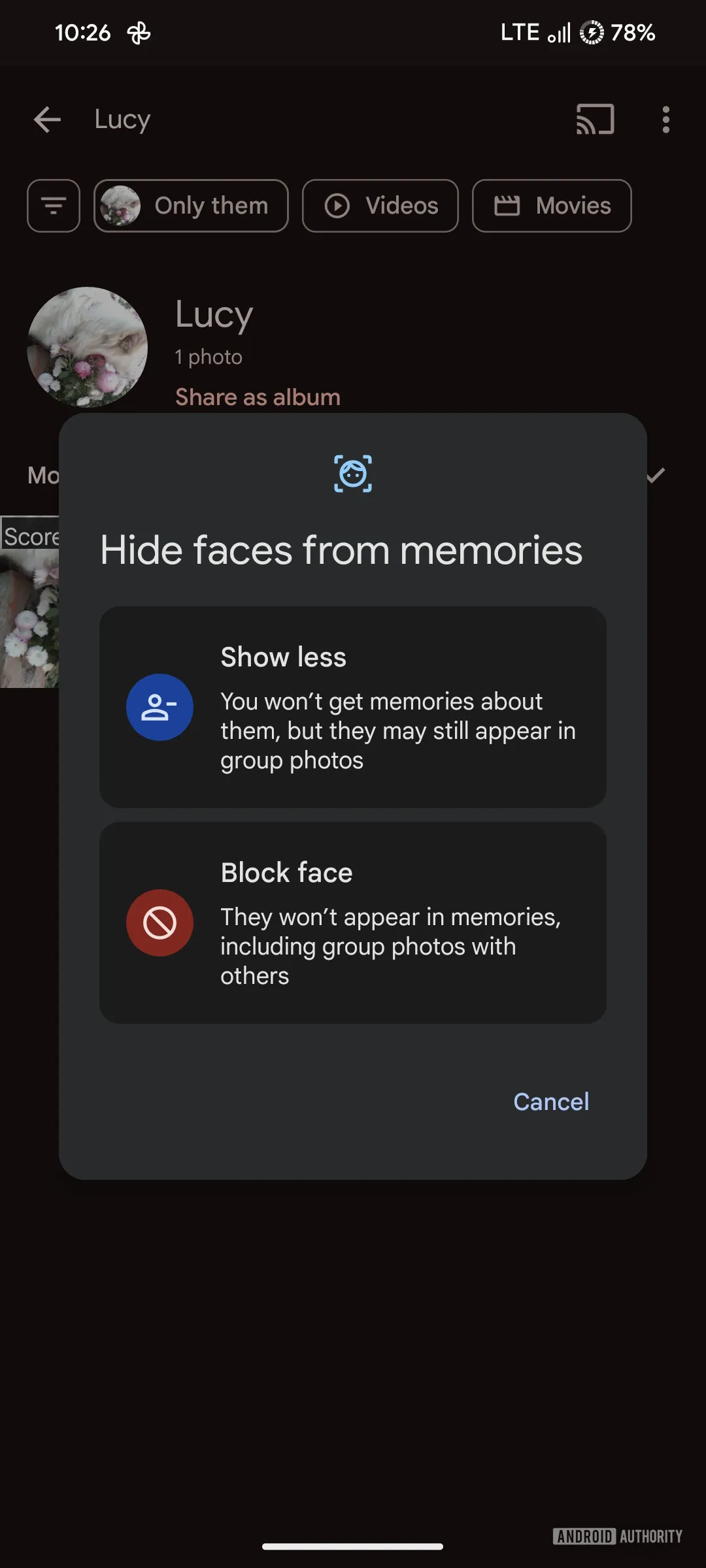
Task: Tap the filter options chip icon
Action: tap(54, 206)
